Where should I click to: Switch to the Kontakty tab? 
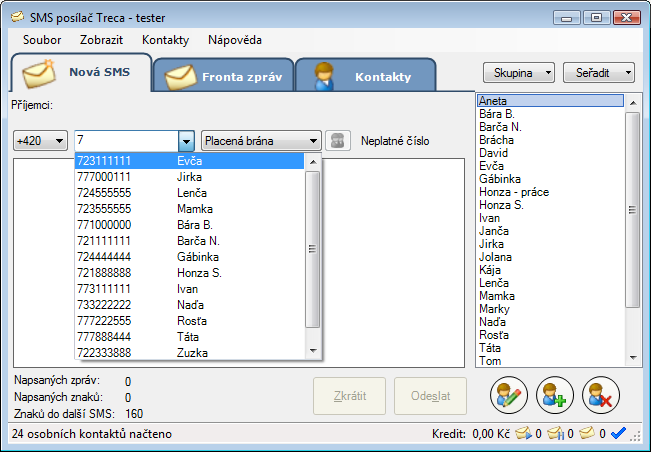click(x=365, y=75)
